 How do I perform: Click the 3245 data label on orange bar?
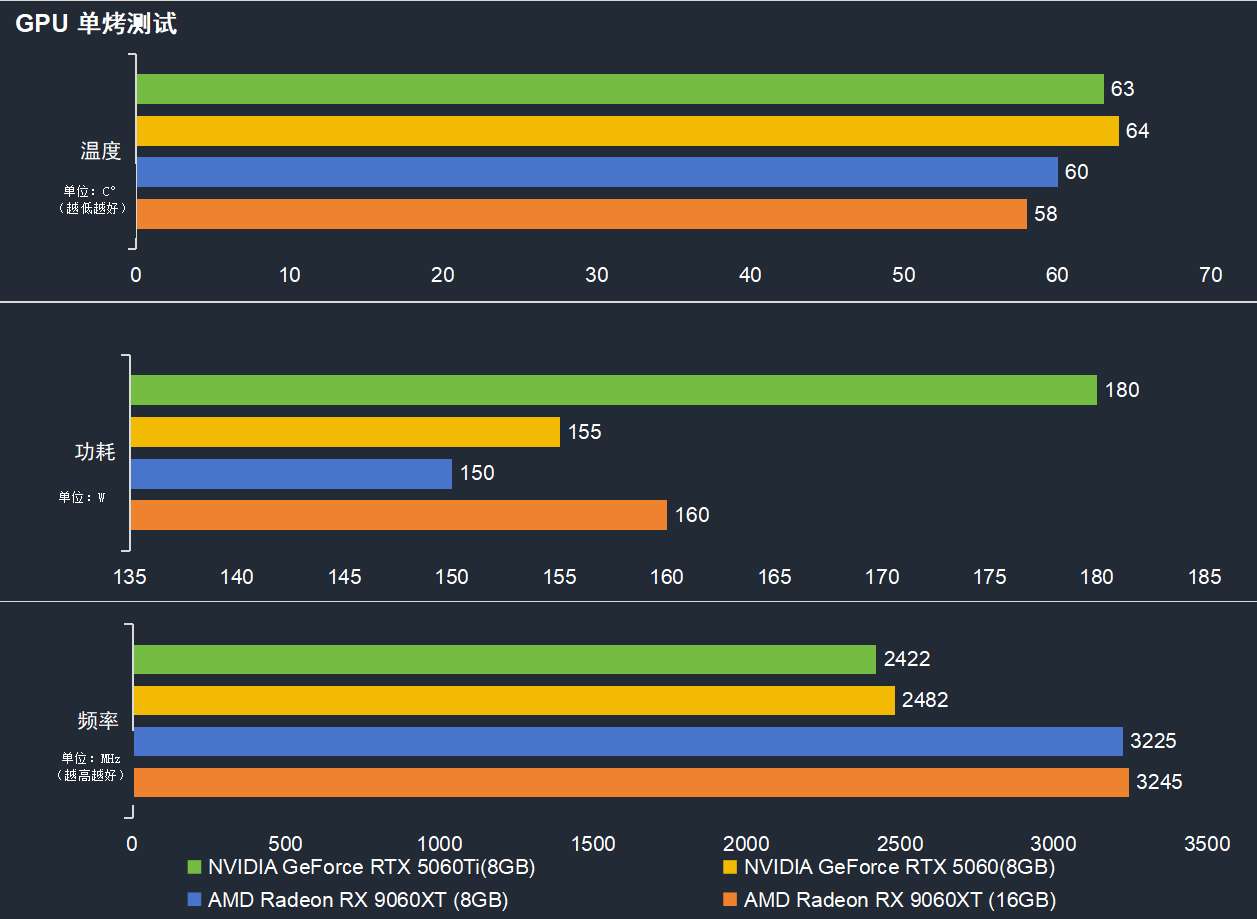(1159, 783)
